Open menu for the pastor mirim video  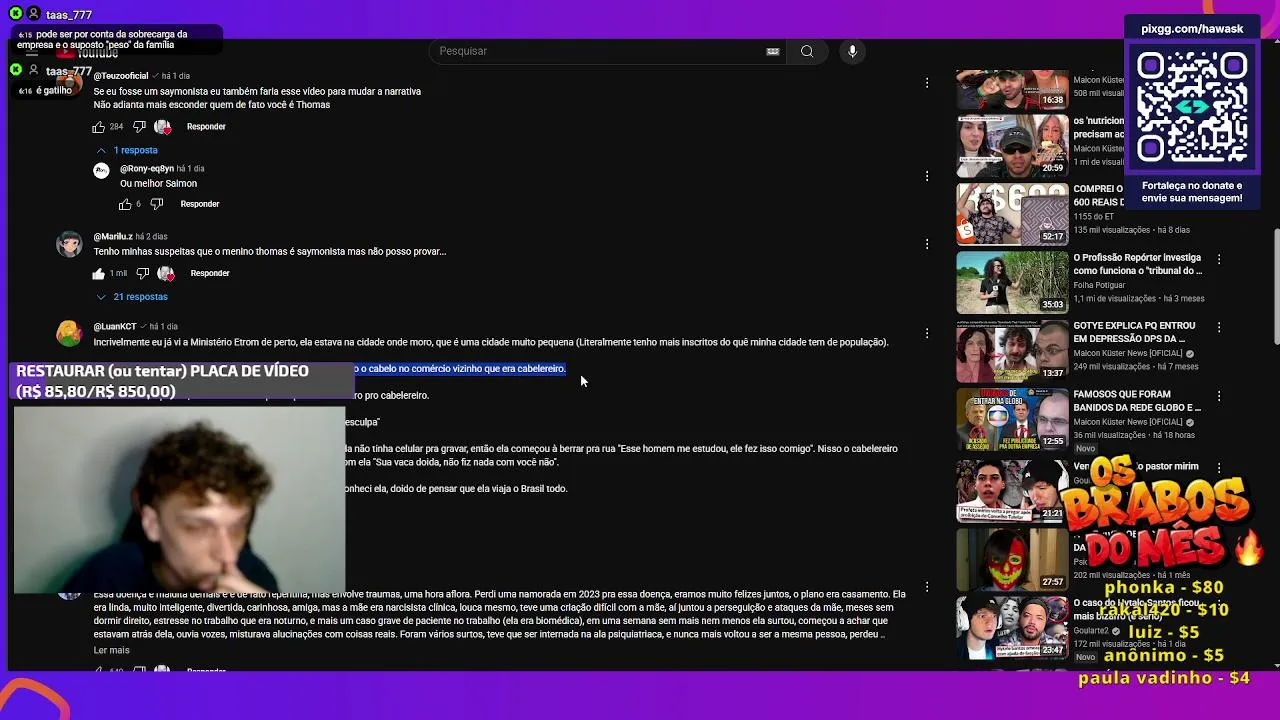pyautogui.click(x=1219, y=466)
